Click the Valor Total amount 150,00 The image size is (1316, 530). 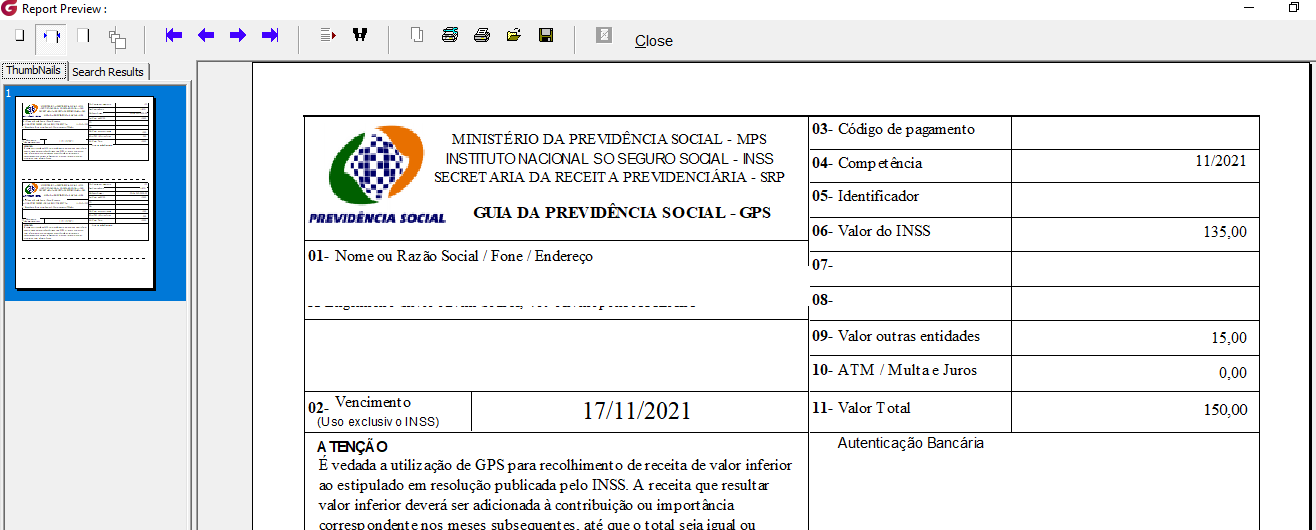coord(1225,410)
